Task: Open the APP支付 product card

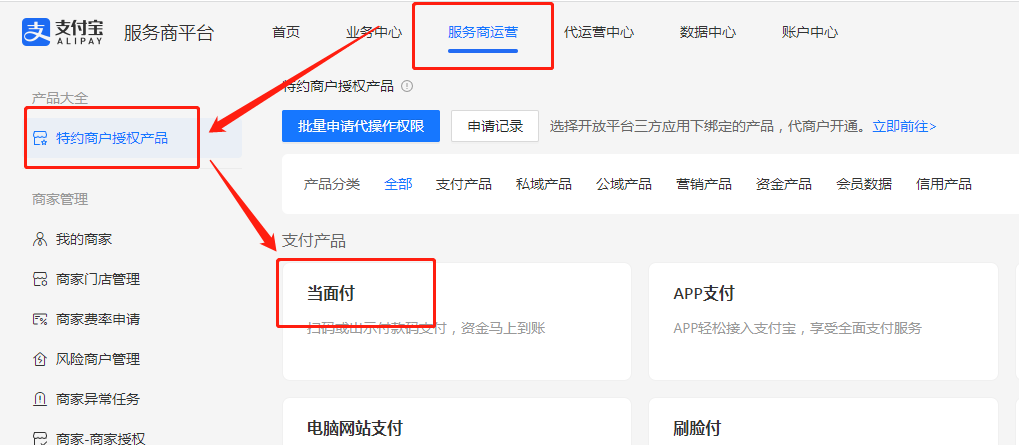Action: tap(823, 322)
